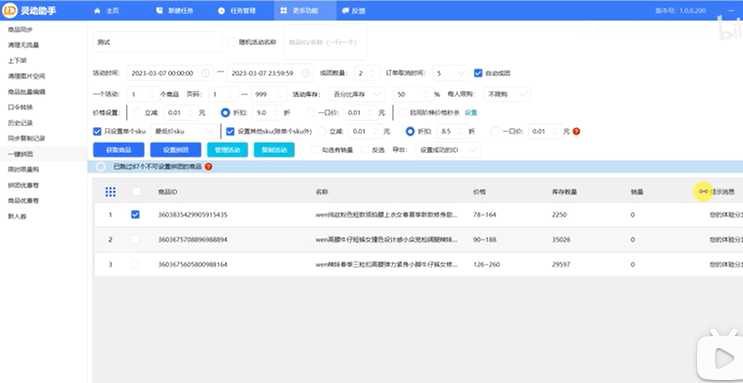The height and width of the screenshot is (383, 743).
Task: Select the 立减 radio in 价格设置 row
Action: 137,113
